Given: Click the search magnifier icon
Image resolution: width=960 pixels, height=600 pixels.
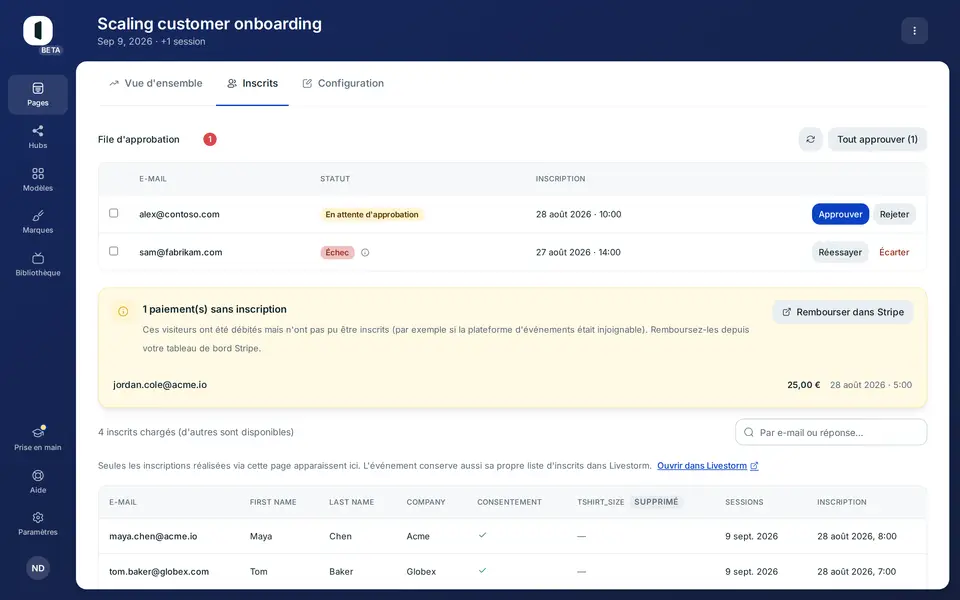Looking at the screenshot, I should (x=749, y=432).
